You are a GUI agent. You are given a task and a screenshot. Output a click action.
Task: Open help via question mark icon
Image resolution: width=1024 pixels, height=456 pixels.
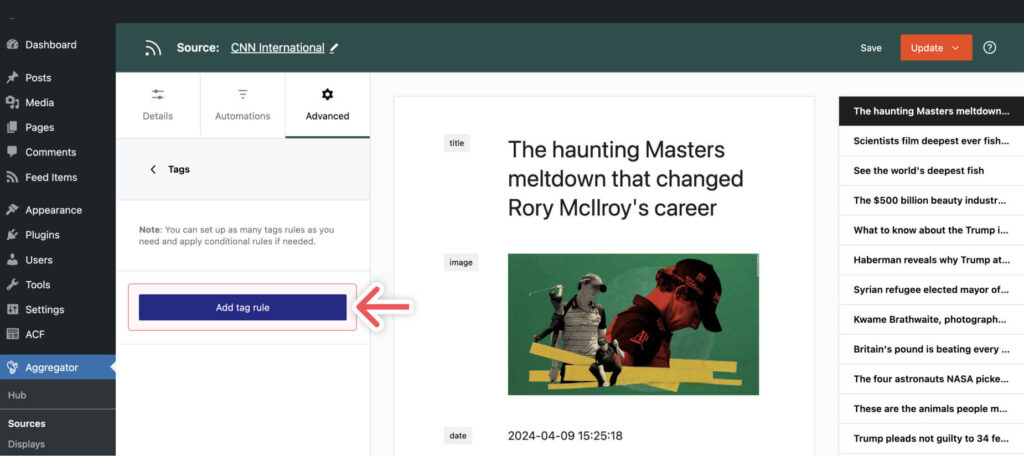(989, 48)
